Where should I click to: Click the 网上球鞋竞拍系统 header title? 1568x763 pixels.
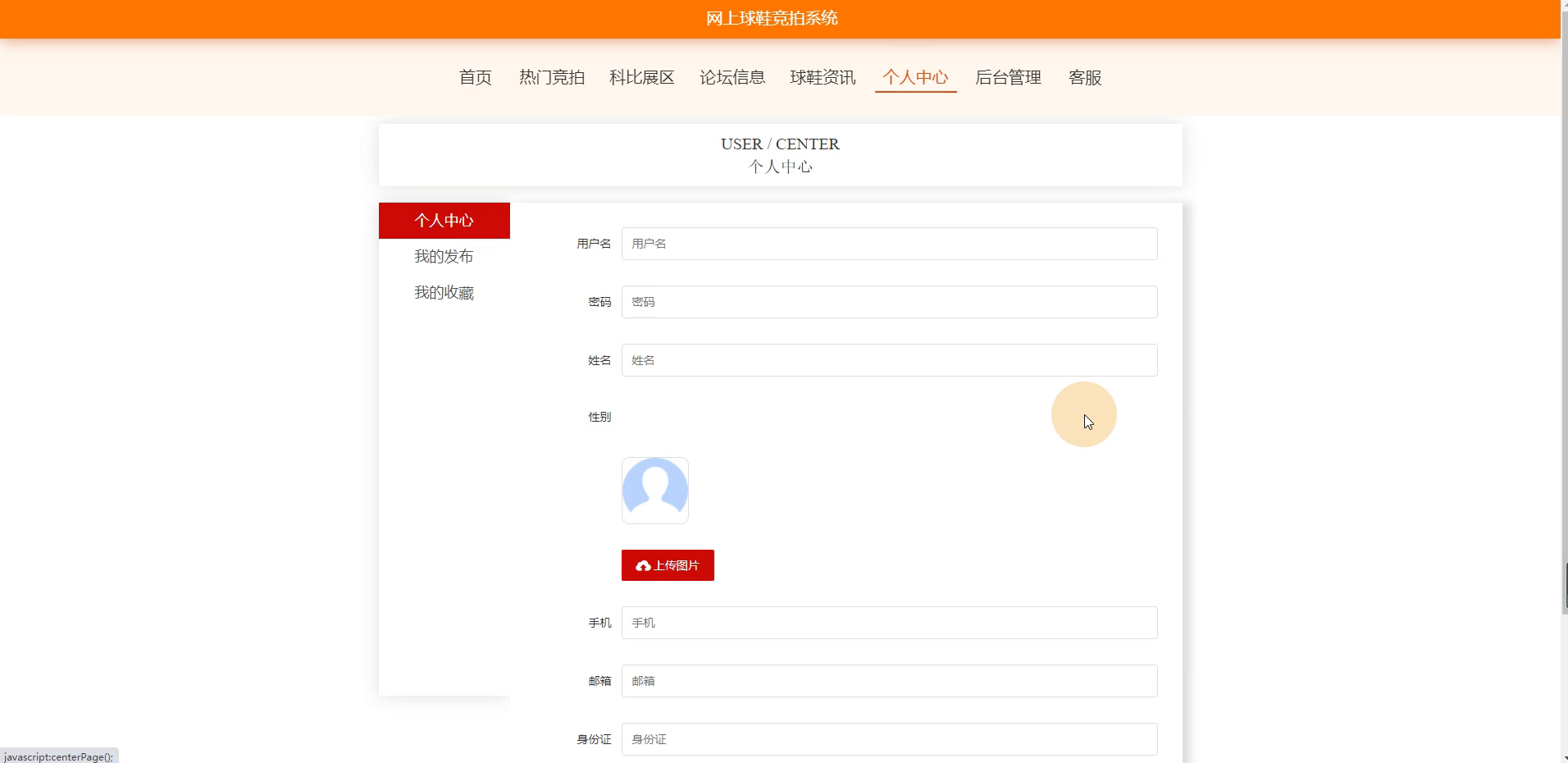click(772, 18)
